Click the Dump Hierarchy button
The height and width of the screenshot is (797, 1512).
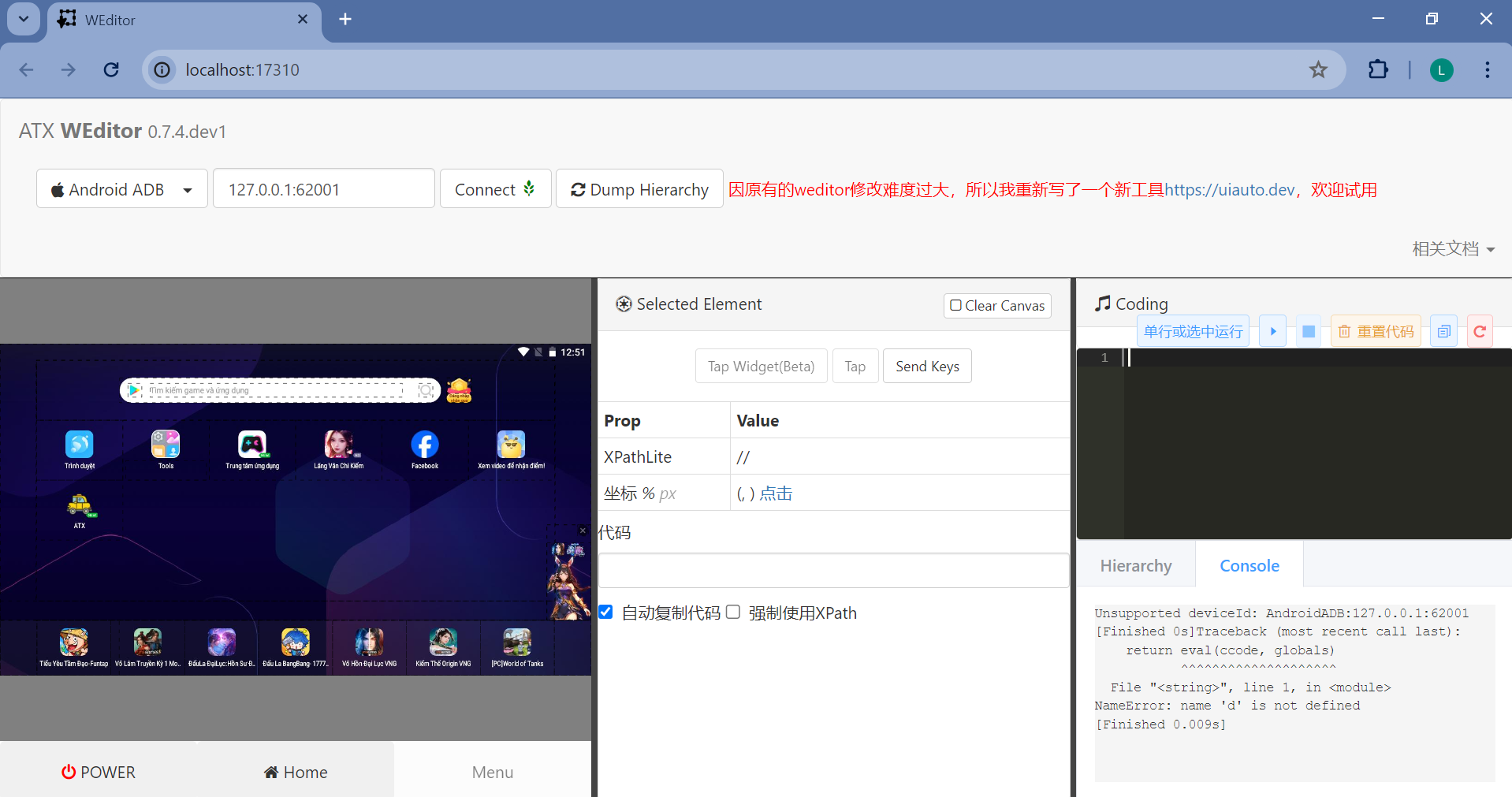639,189
